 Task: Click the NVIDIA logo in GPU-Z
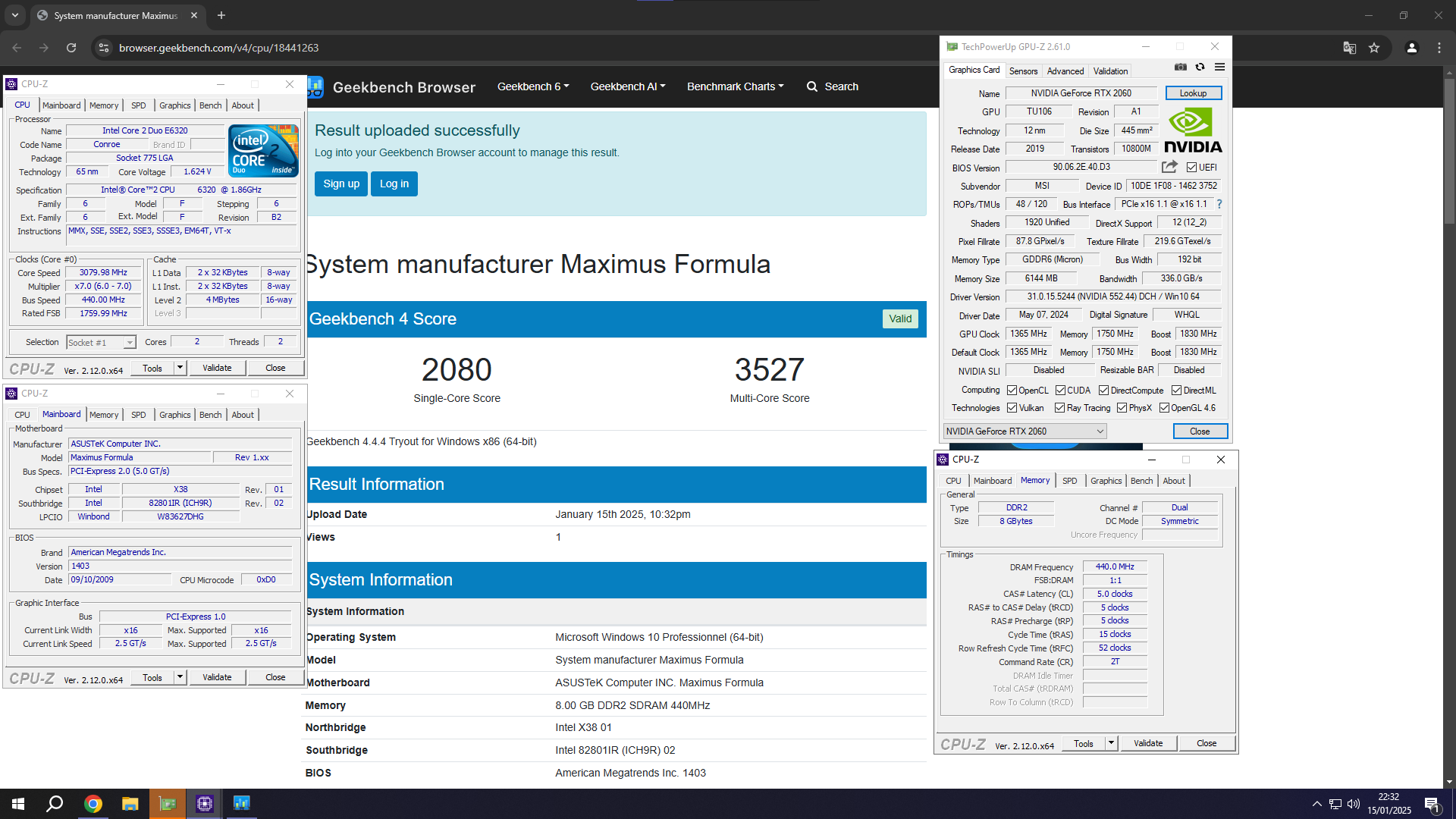pos(1193,130)
